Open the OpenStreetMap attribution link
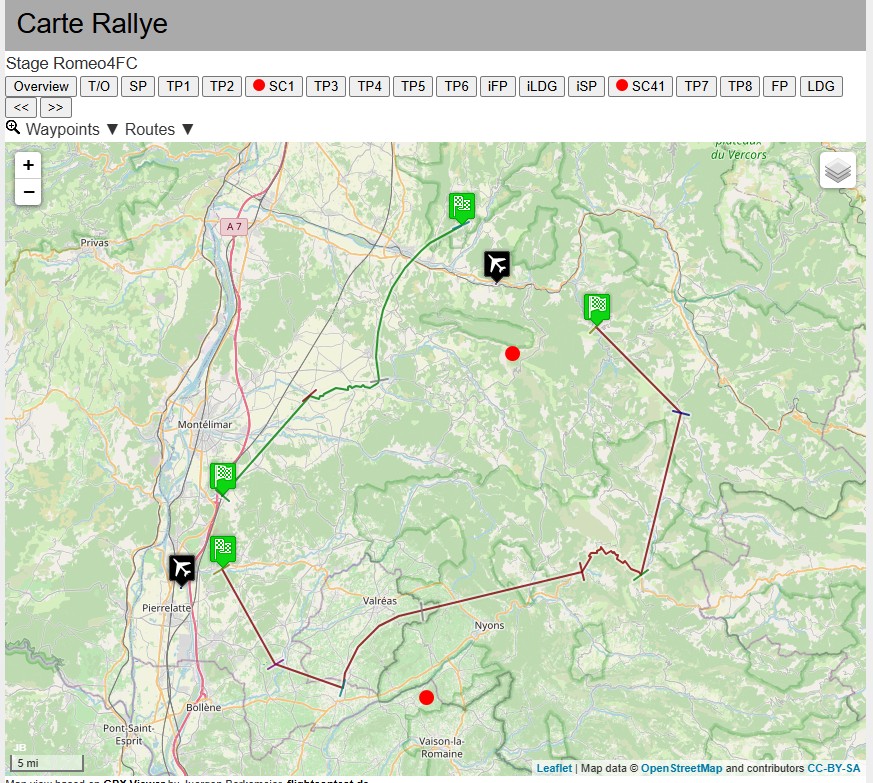The height and width of the screenshot is (783, 873). (x=681, y=768)
